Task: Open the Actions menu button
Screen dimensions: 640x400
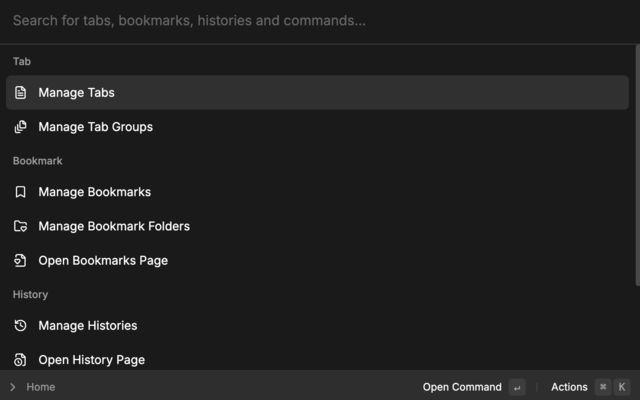Action: (x=569, y=387)
